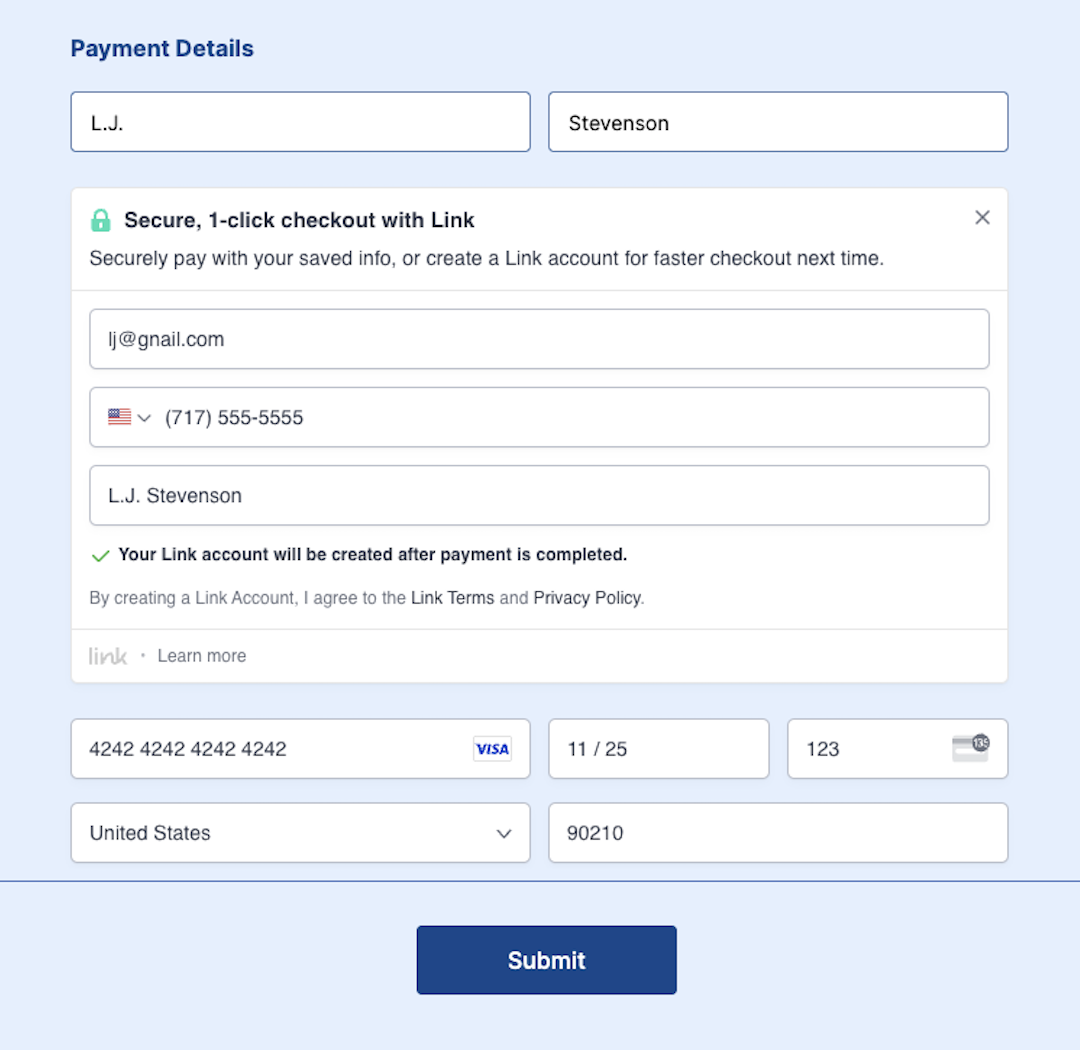
Task: Click the US flag icon
Action: 119,417
